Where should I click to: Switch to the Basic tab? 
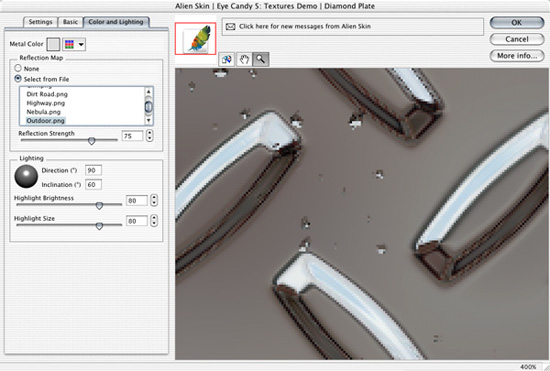(70, 22)
